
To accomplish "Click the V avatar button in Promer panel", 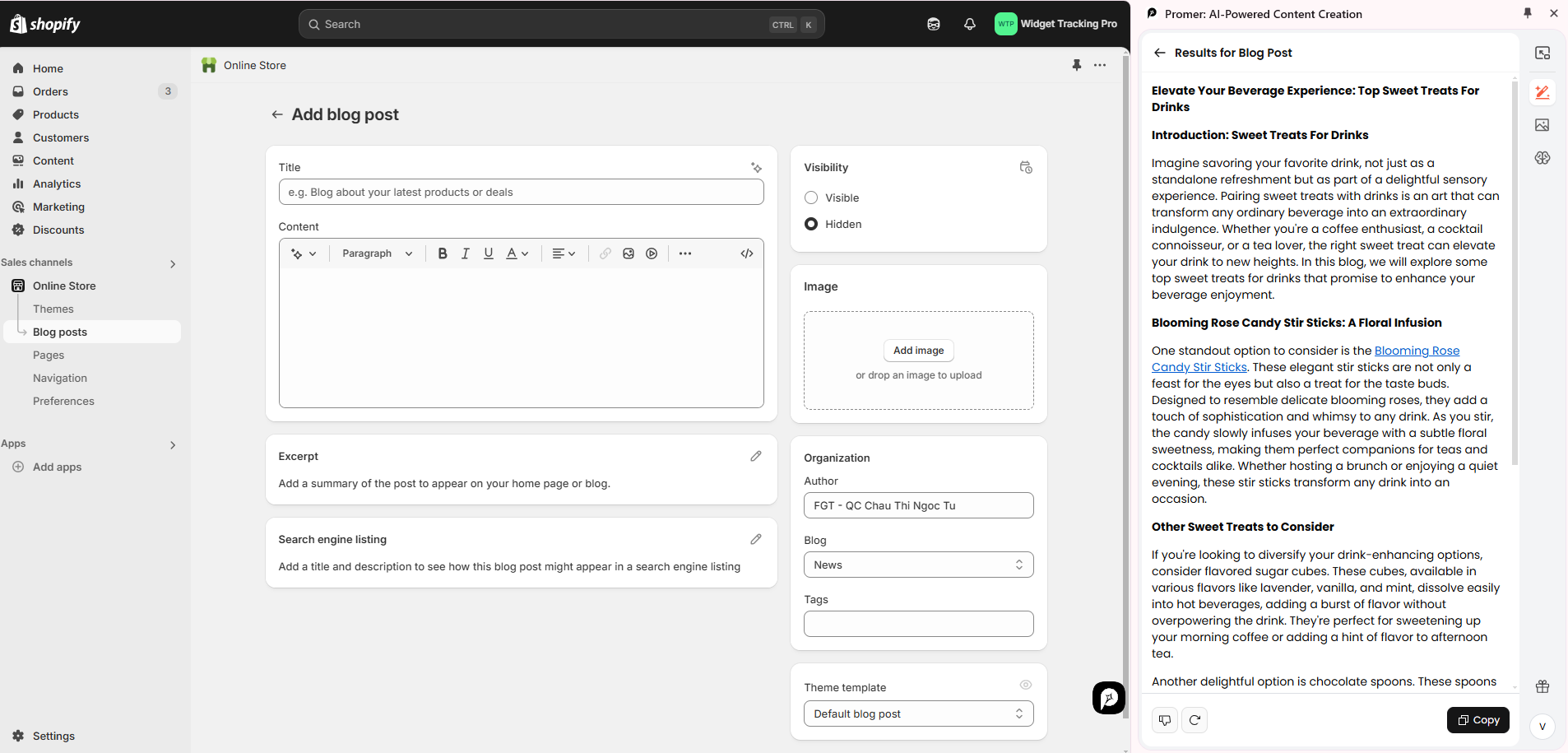I will tap(1542, 726).
